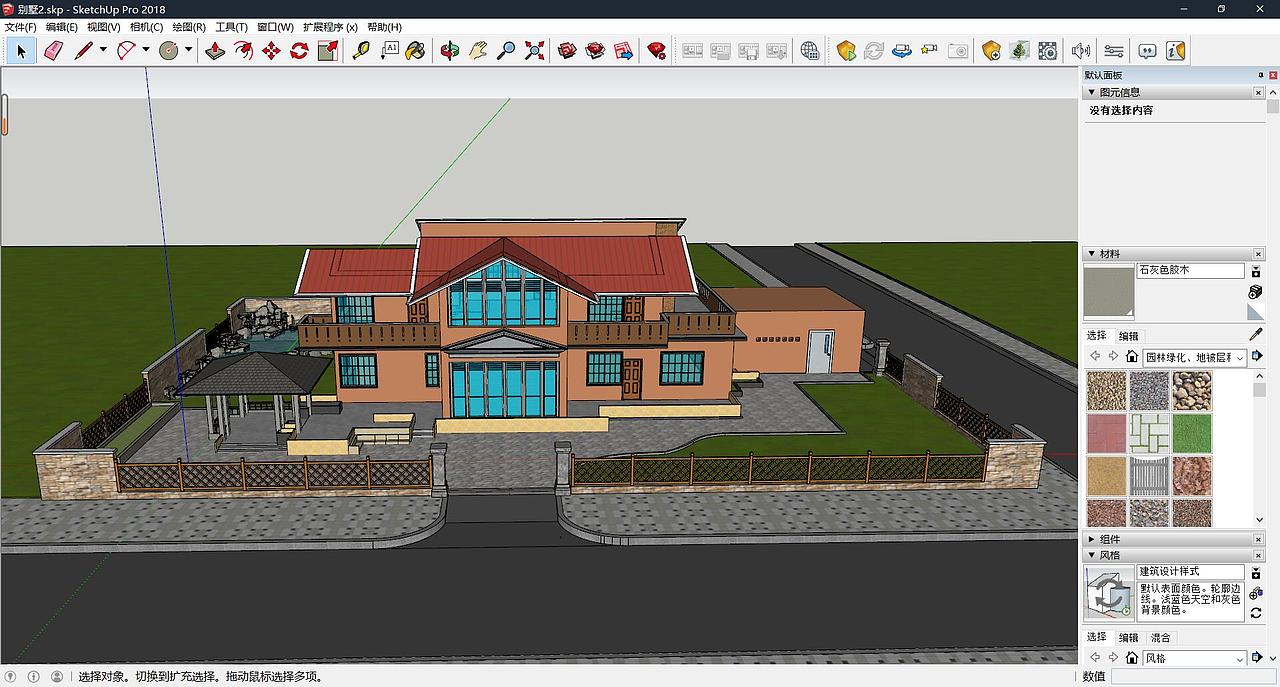Select the Text label tool
The image size is (1280, 687).
coord(389,50)
